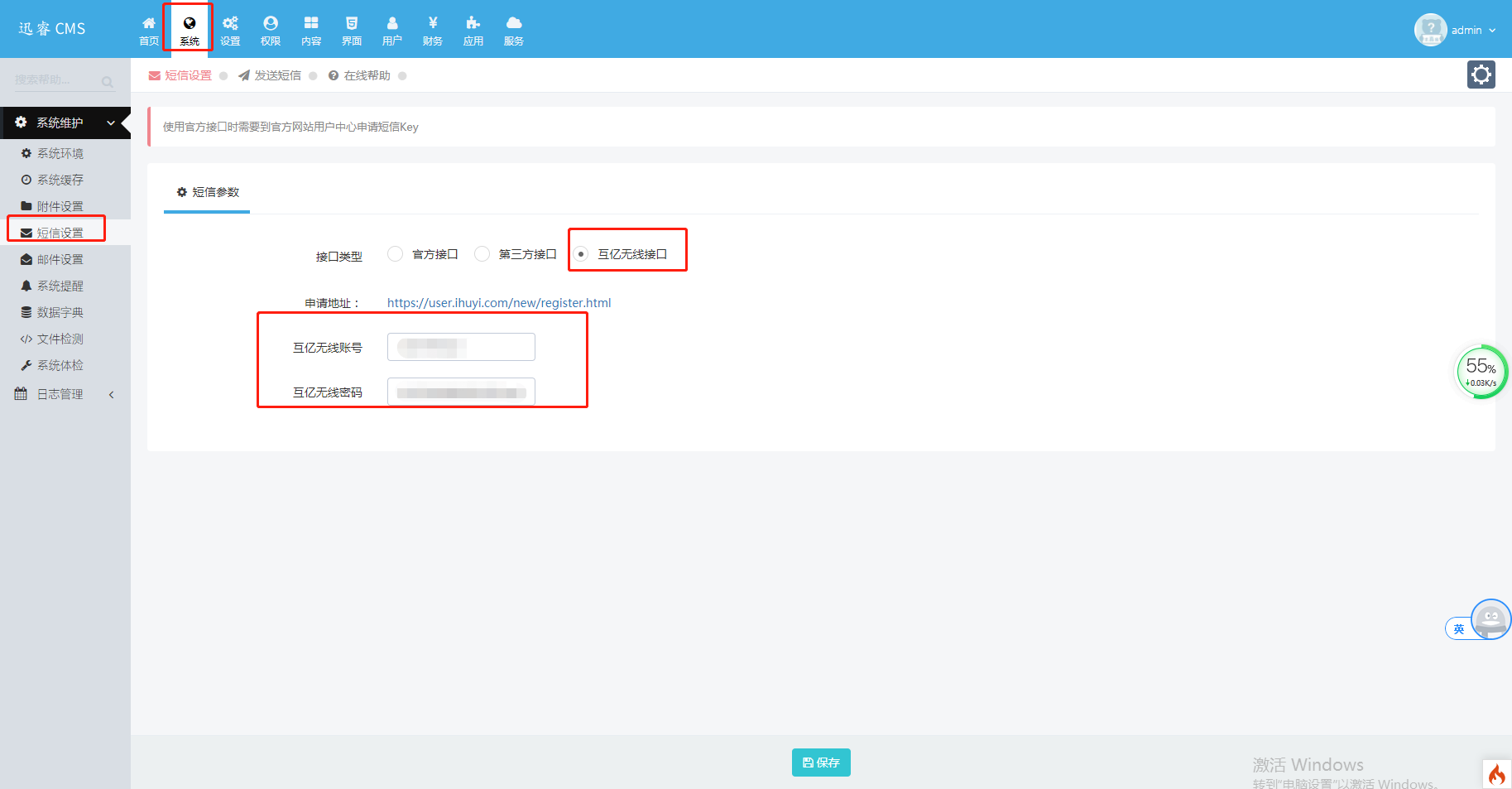Click the 财务 yen finance icon
Image resolution: width=1512 pixels, height=789 pixels.
433,30
